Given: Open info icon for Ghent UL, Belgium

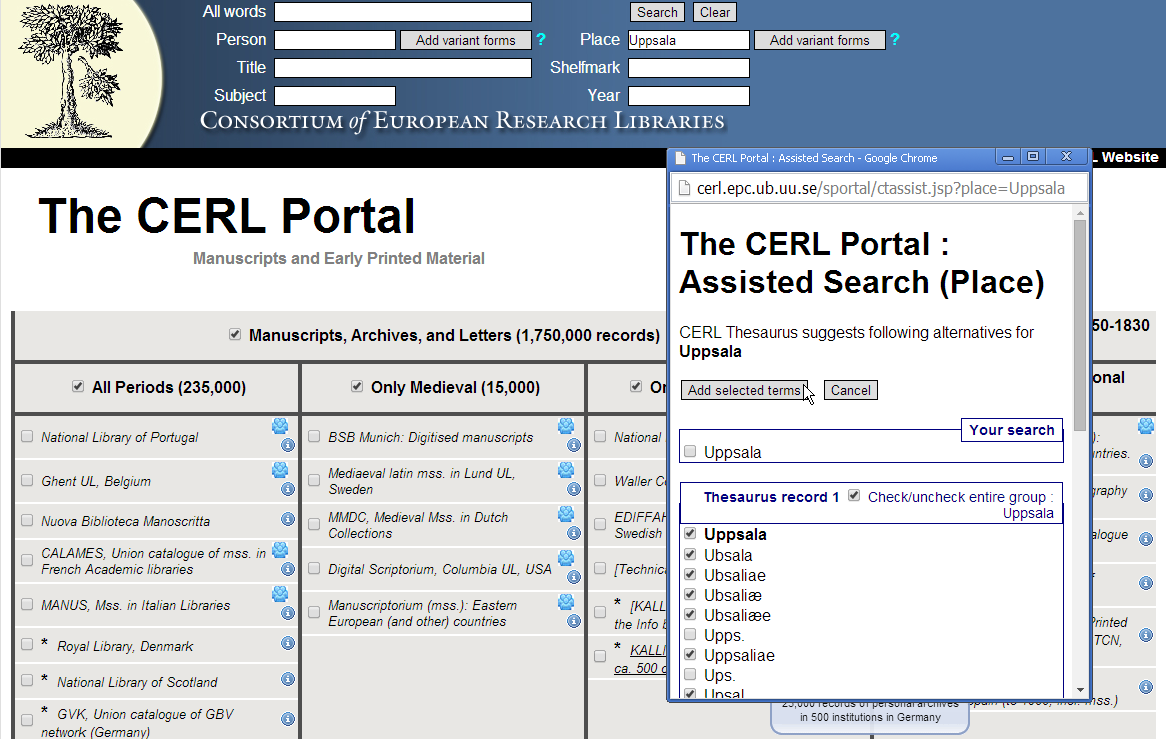Looking at the screenshot, I should pos(288,489).
